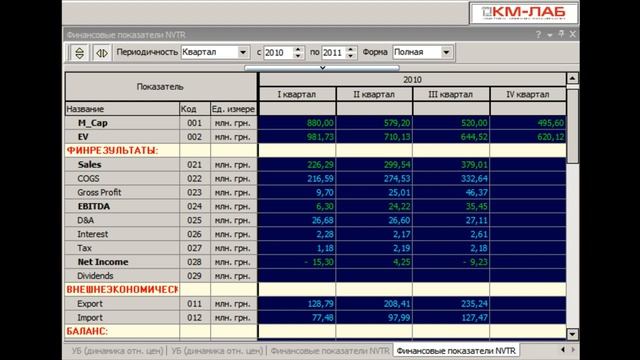Click the БАЛАНС: section heading
The height and width of the screenshot is (360, 640).
click(87, 331)
